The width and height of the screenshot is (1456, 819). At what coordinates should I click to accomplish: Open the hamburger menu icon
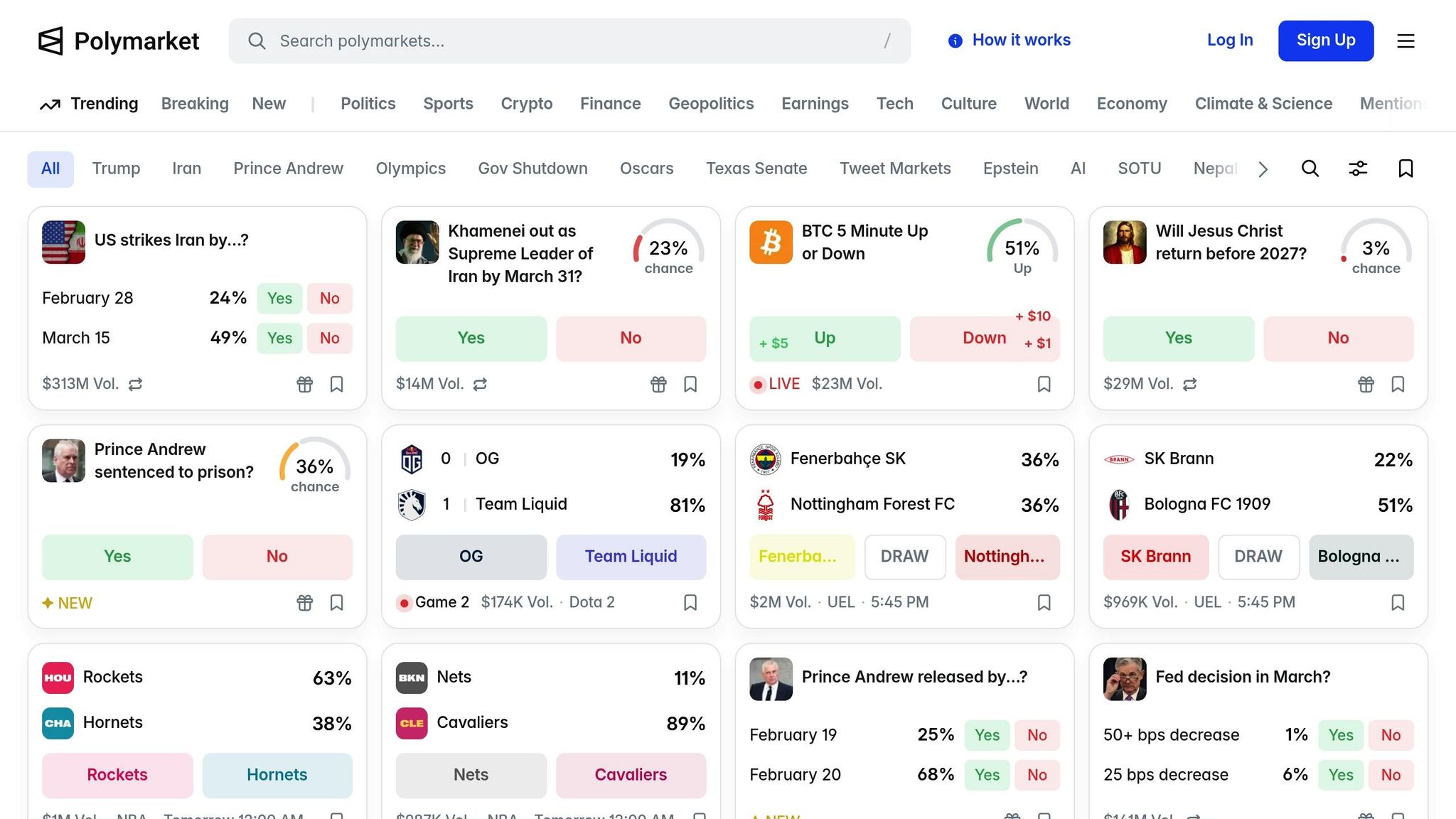click(1406, 41)
